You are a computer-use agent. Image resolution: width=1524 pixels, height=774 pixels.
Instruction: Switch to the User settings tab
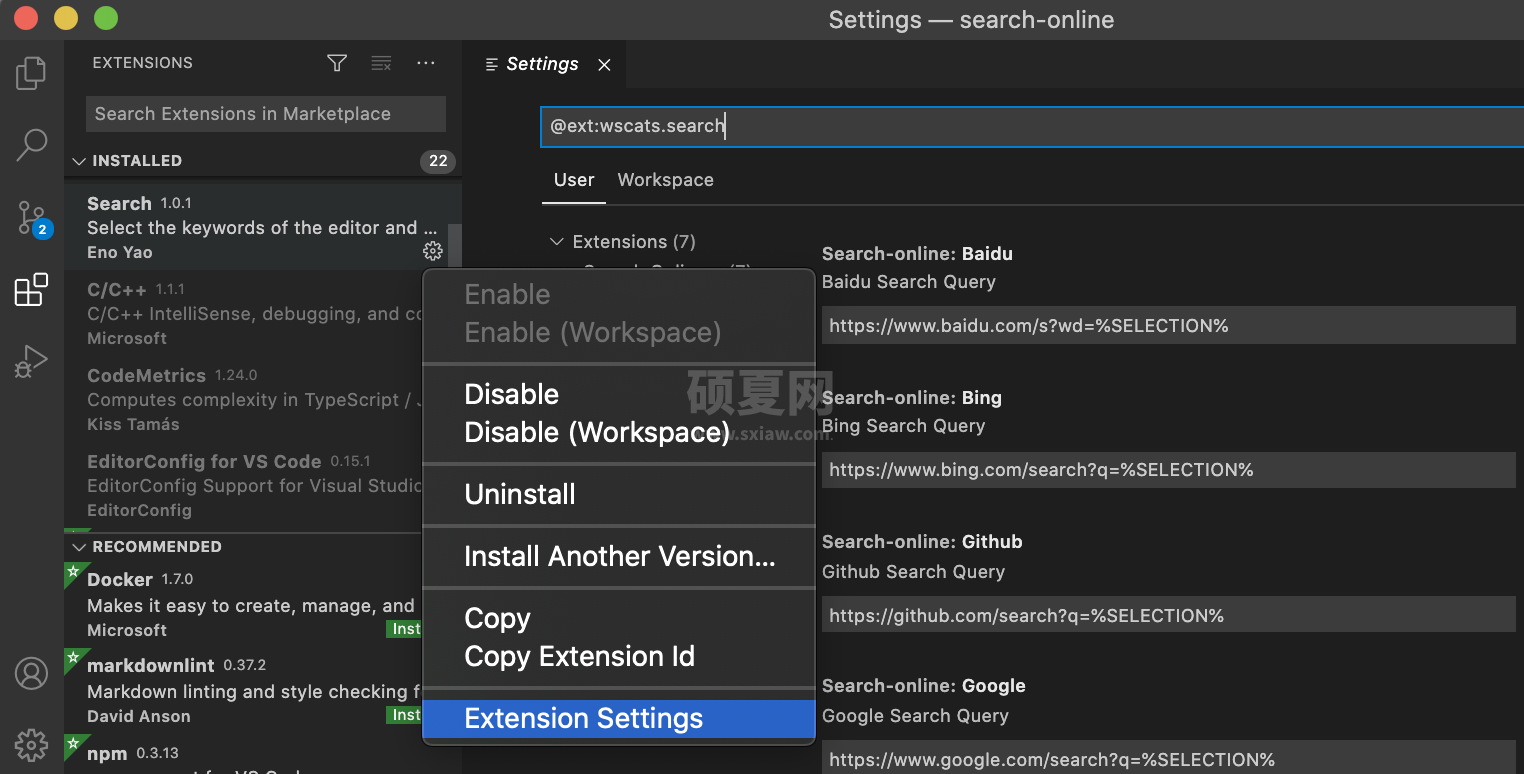pos(574,180)
